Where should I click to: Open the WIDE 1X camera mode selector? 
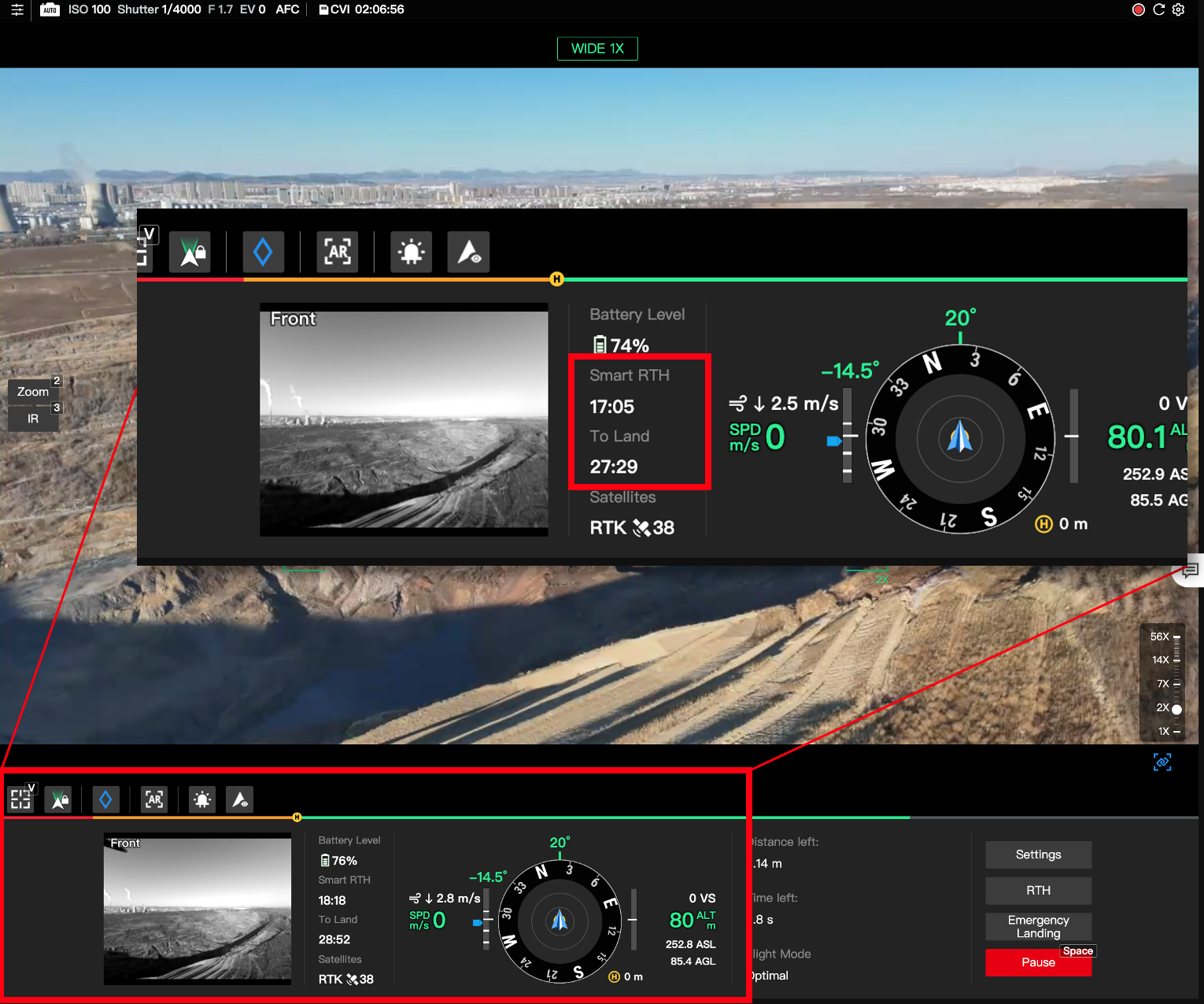pos(597,48)
